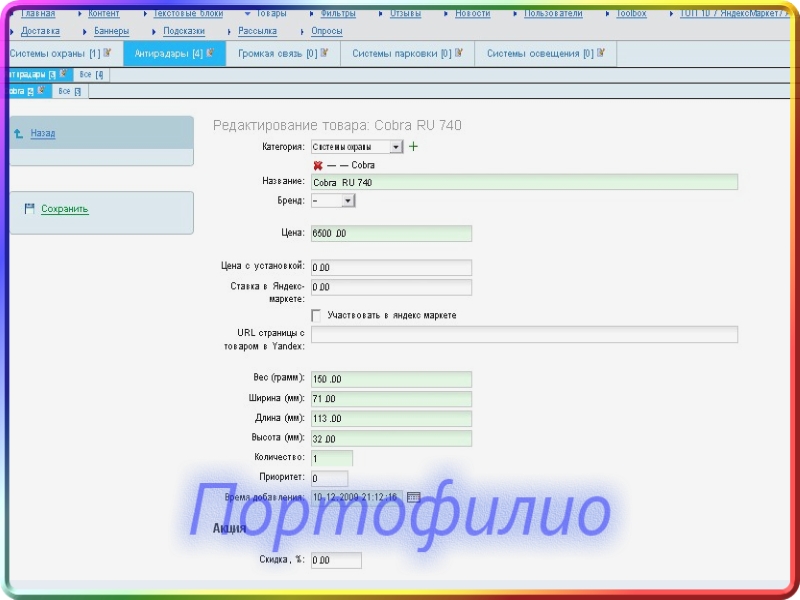Image resolution: width=800 pixels, height=600 pixels.
Task: Enable Участвовать в яндекс маркете checkbox
Action: [316, 315]
